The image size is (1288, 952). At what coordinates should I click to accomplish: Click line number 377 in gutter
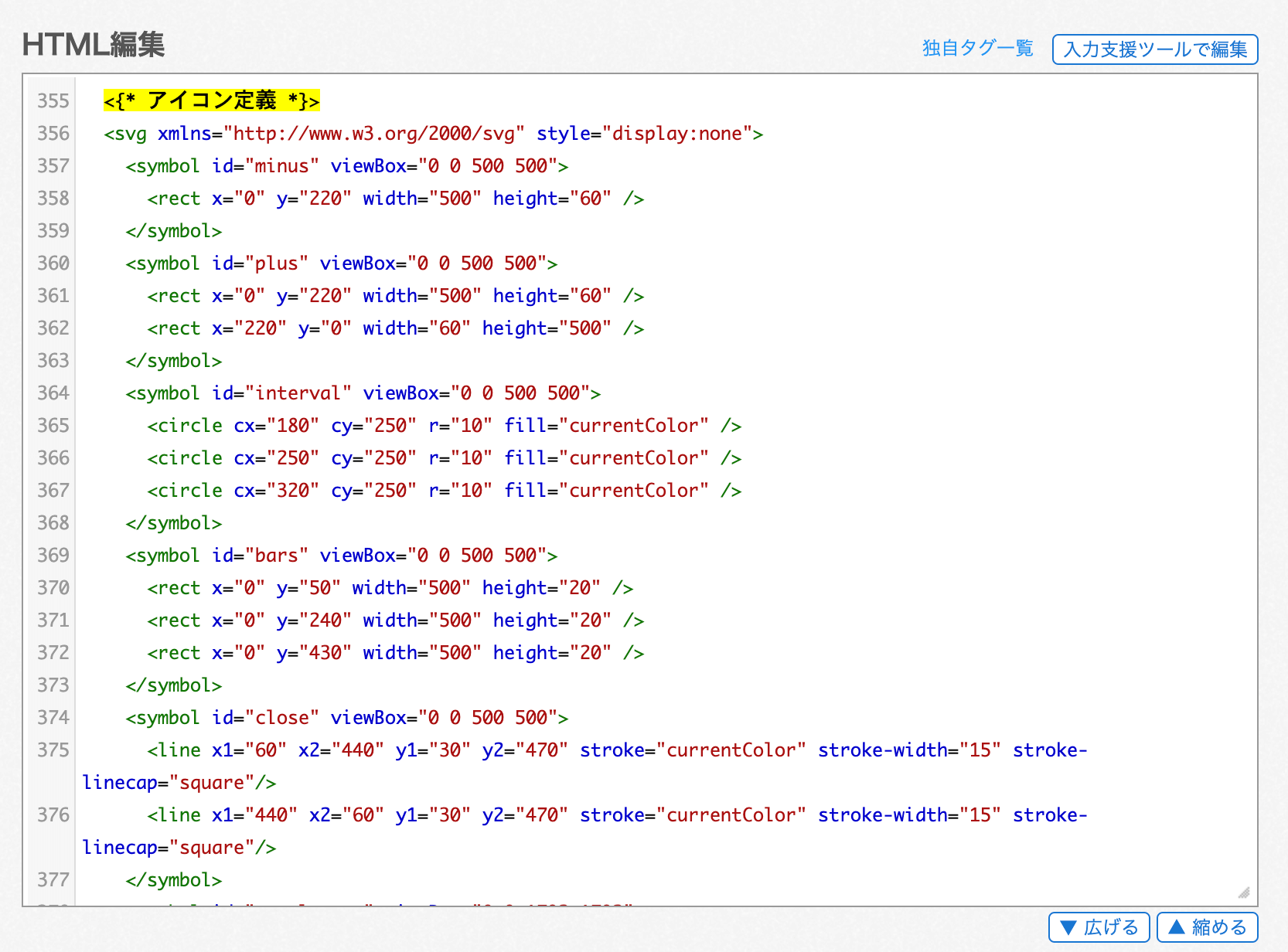[53, 880]
